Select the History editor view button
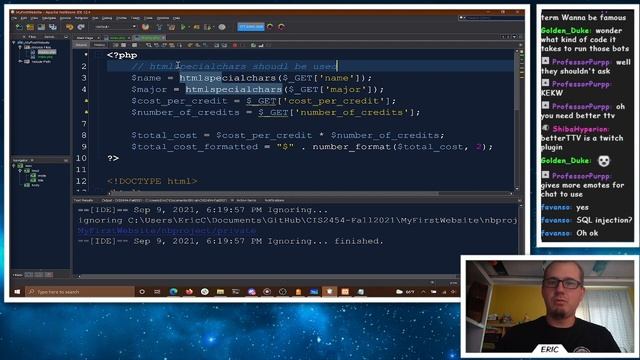This screenshot has width=640, height=360. pos(99,45)
